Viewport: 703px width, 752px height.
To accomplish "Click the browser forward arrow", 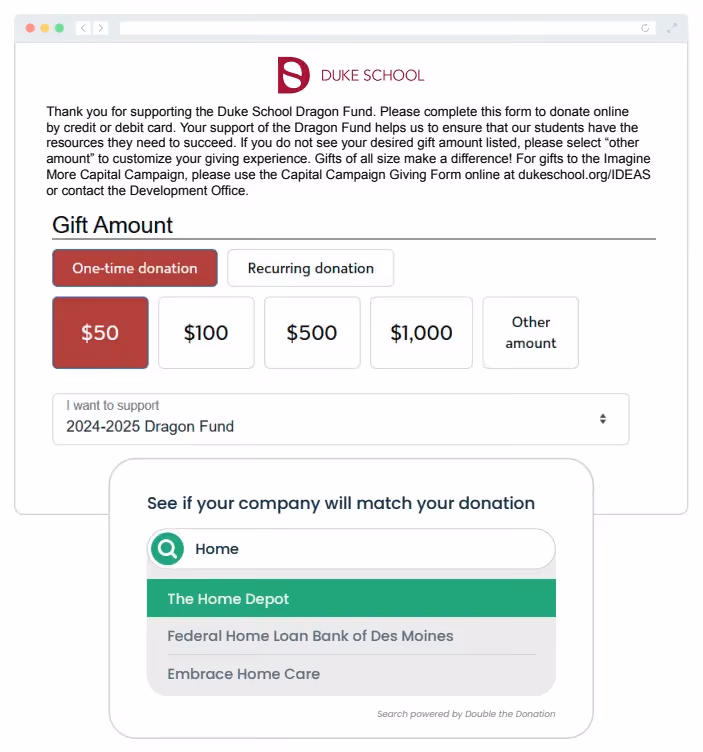I will (x=101, y=28).
